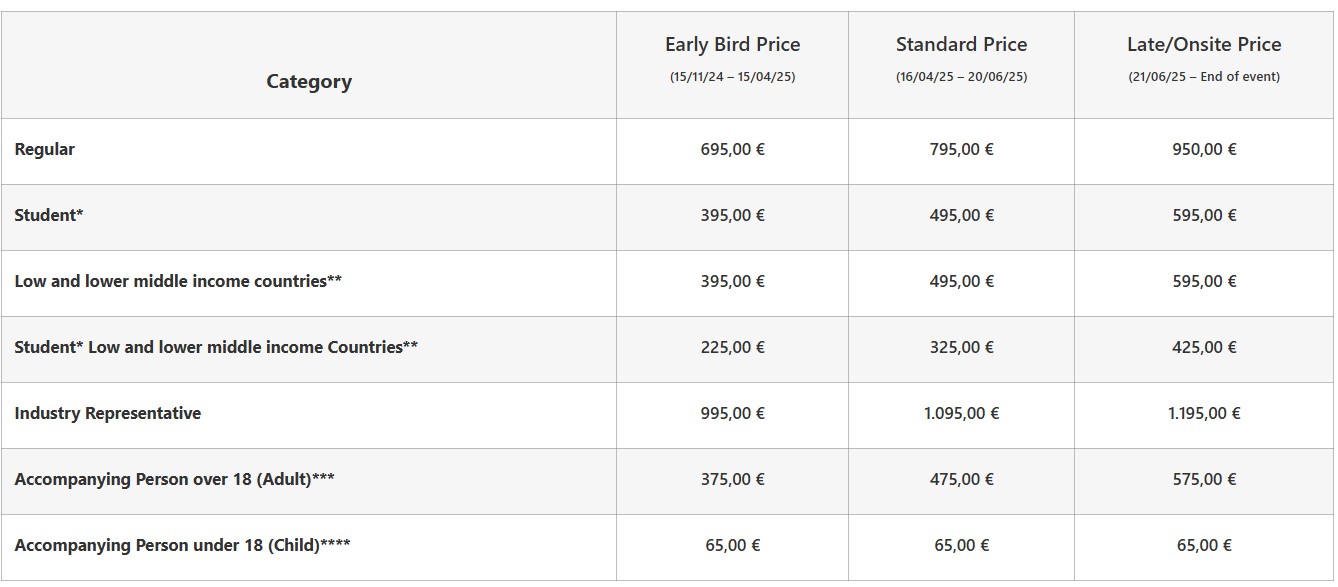Click the 795,00 € Regular standard price
This screenshot has height=587, width=1338.
click(x=961, y=150)
